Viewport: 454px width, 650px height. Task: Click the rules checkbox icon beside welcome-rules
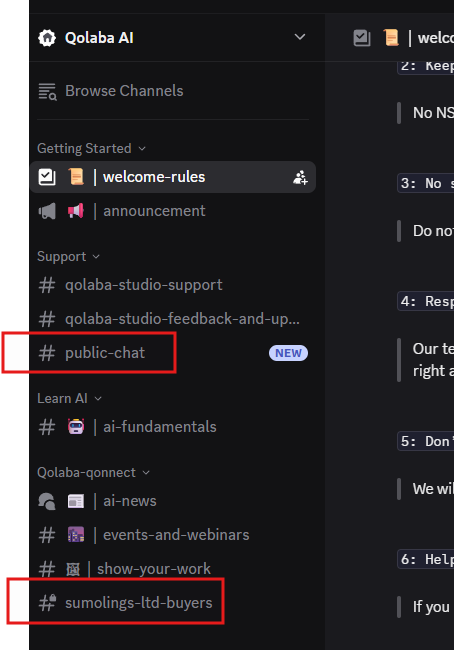coord(47,177)
